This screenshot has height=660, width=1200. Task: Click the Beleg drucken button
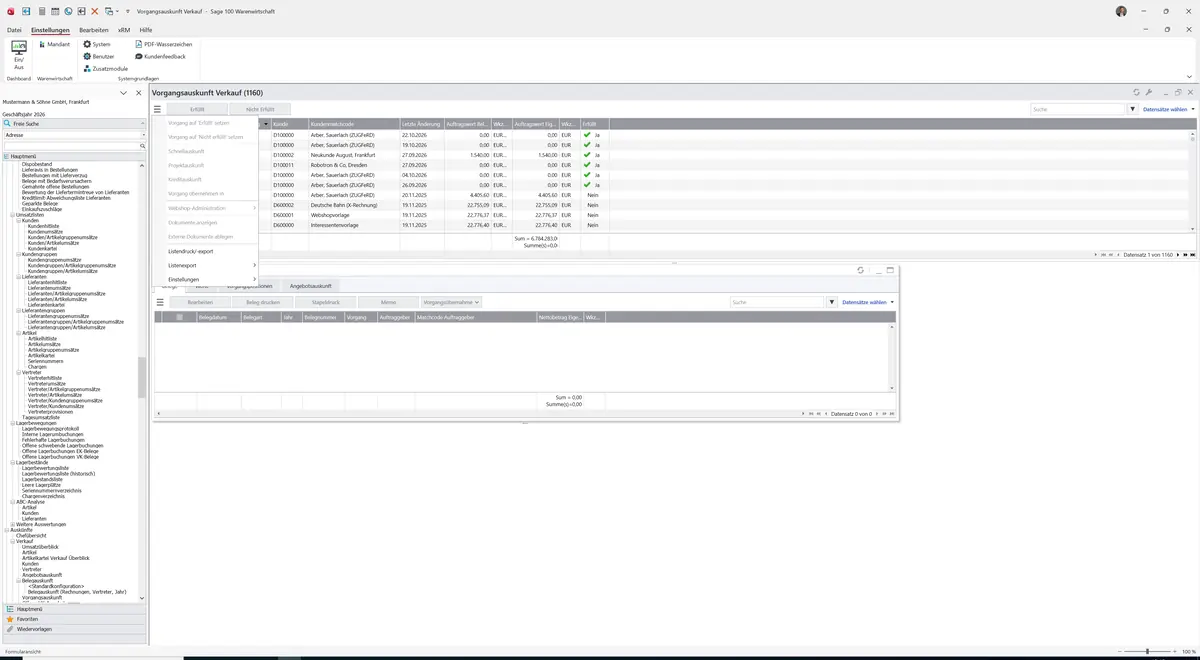pos(263,302)
